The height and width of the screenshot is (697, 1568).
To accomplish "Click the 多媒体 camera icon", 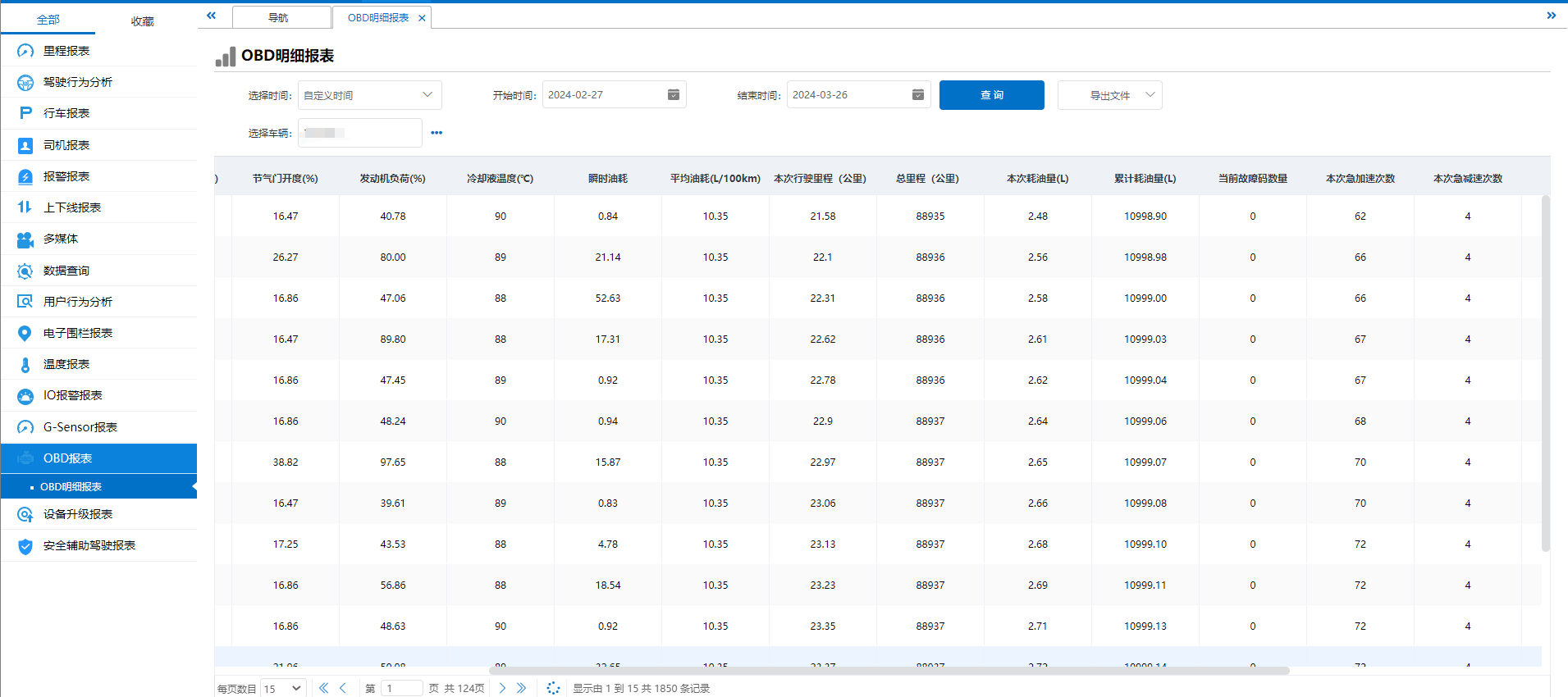I will (25, 239).
